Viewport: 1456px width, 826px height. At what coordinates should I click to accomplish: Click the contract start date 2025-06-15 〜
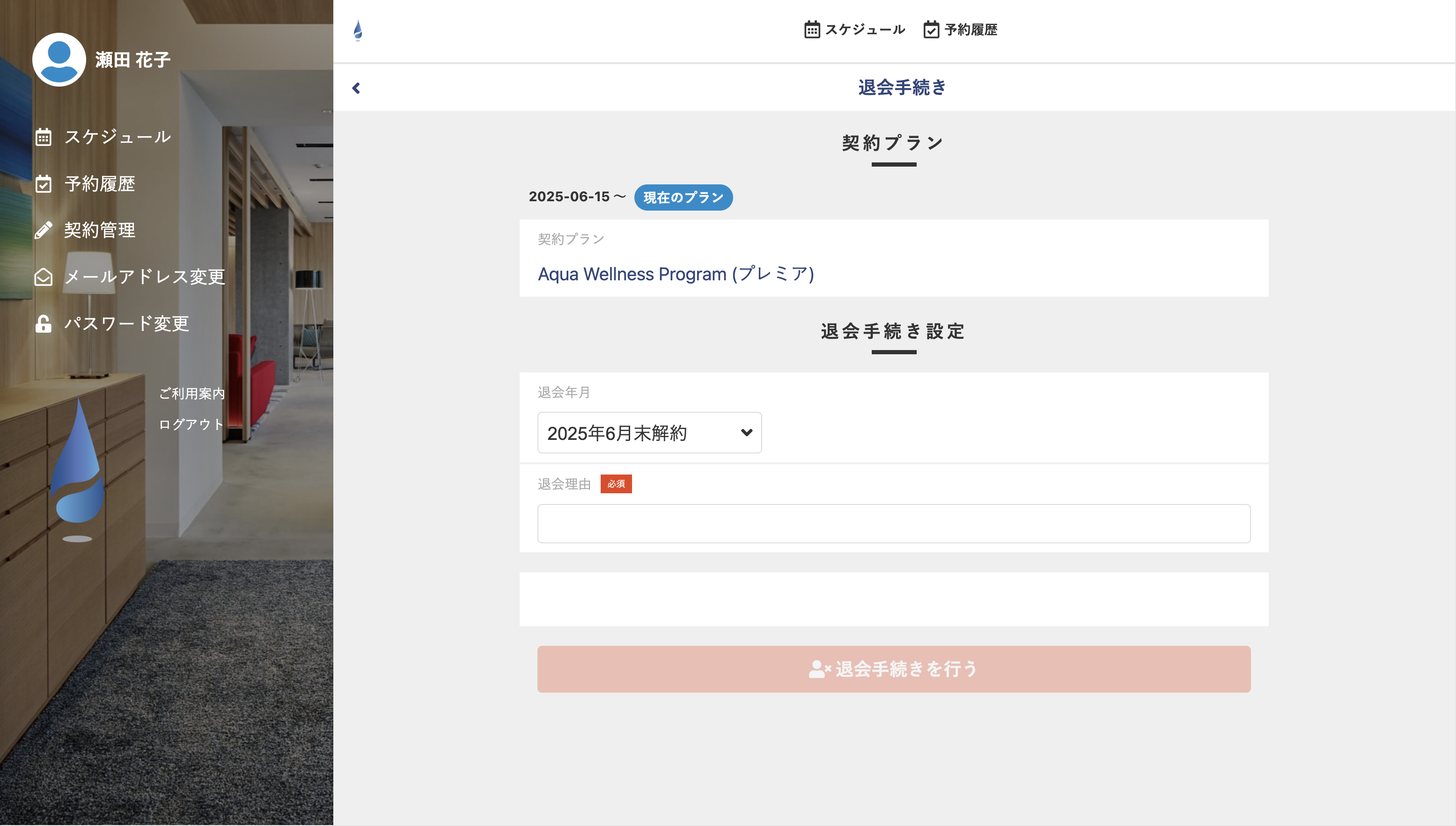(x=578, y=197)
